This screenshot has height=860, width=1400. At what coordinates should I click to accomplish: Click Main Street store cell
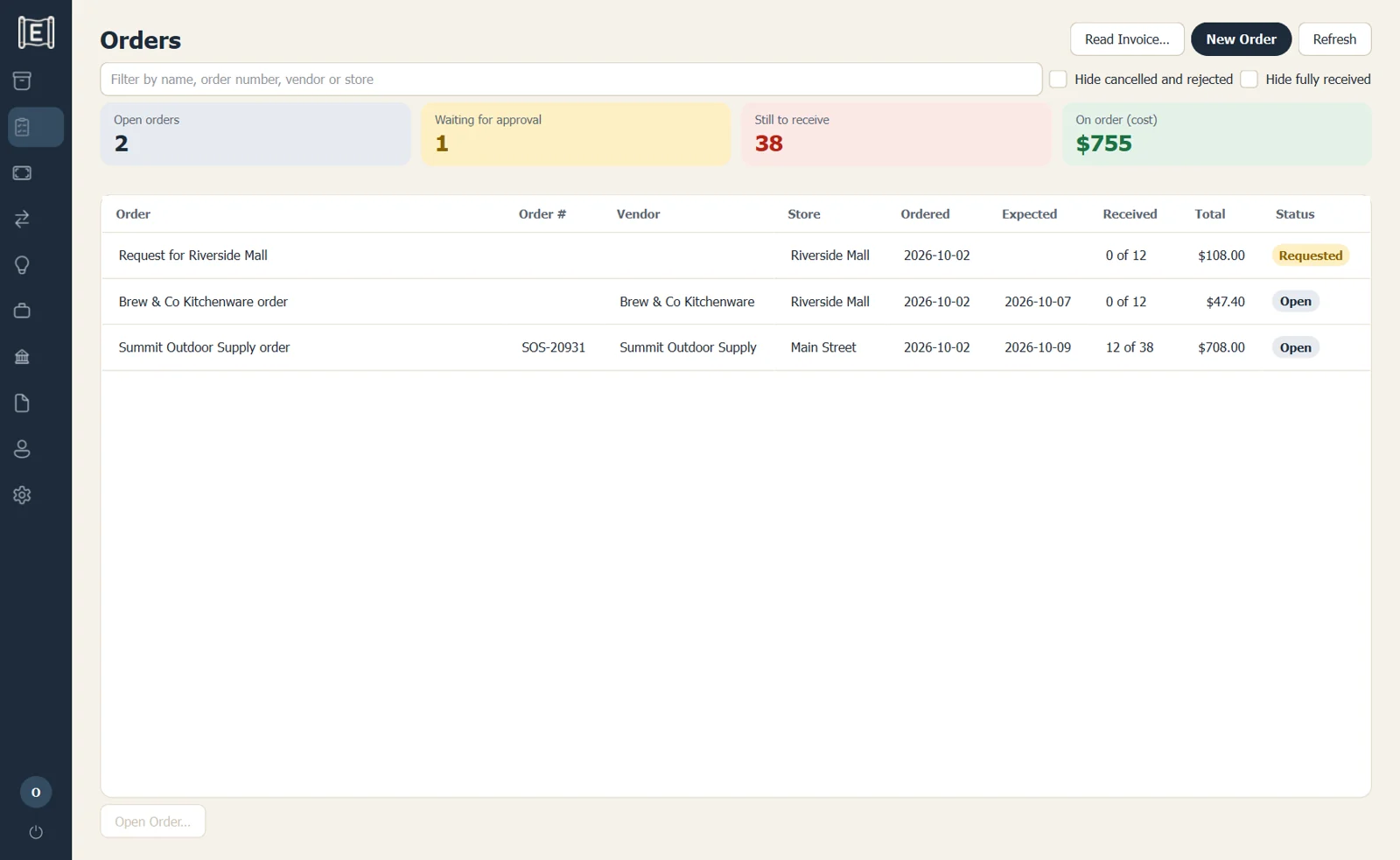(x=823, y=347)
